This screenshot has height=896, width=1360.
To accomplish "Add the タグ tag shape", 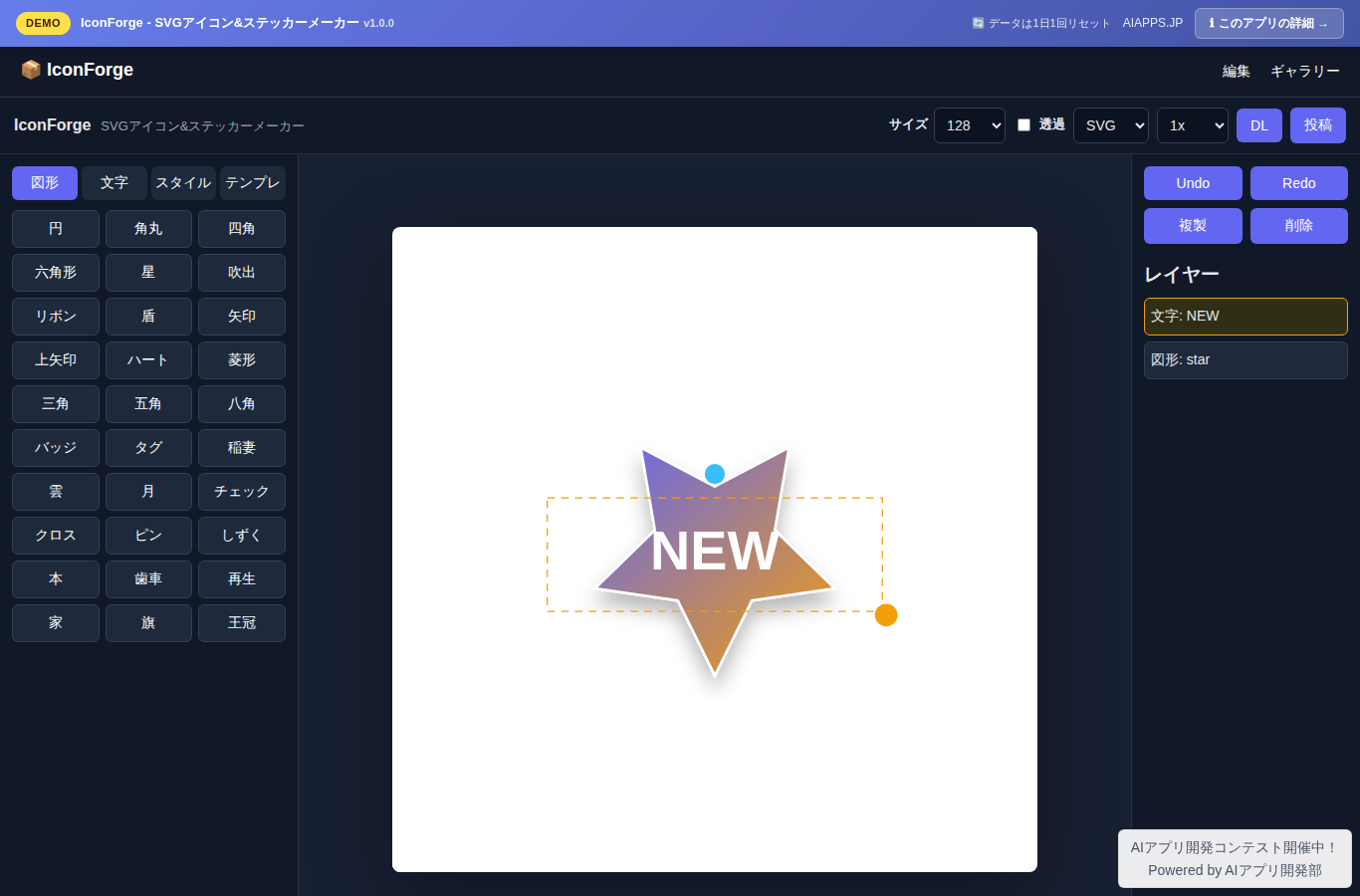I will tap(148, 448).
